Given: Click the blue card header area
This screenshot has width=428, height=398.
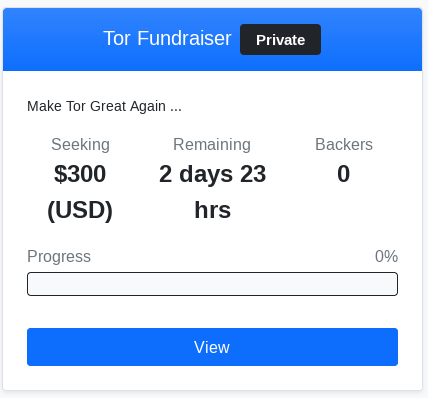Looking at the screenshot, I should pos(212,39).
